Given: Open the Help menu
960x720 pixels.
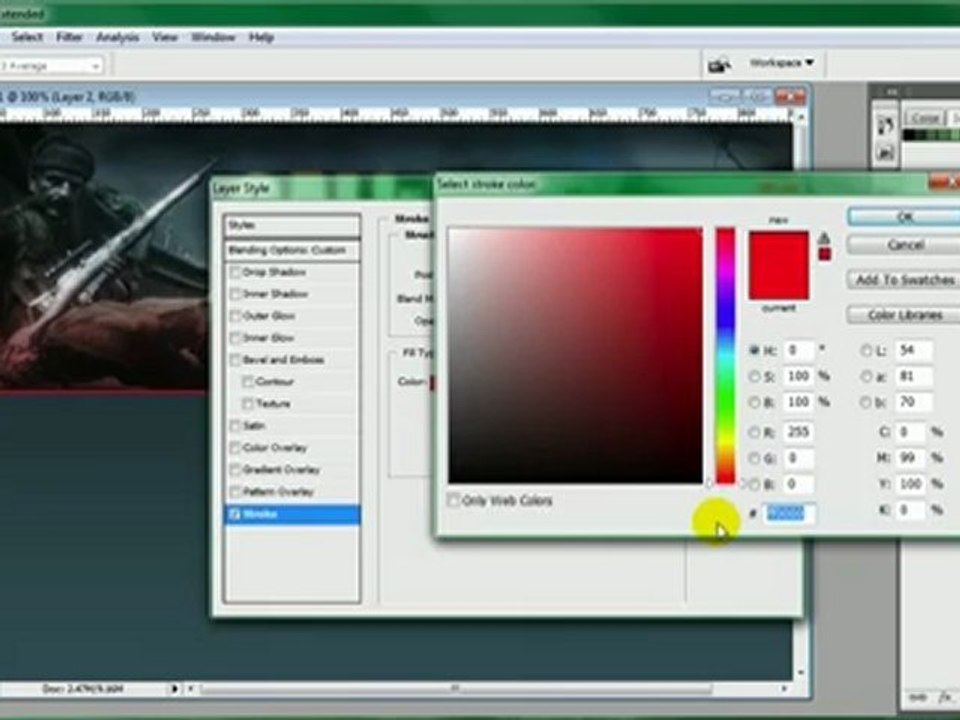Looking at the screenshot, I should (261, 37).
